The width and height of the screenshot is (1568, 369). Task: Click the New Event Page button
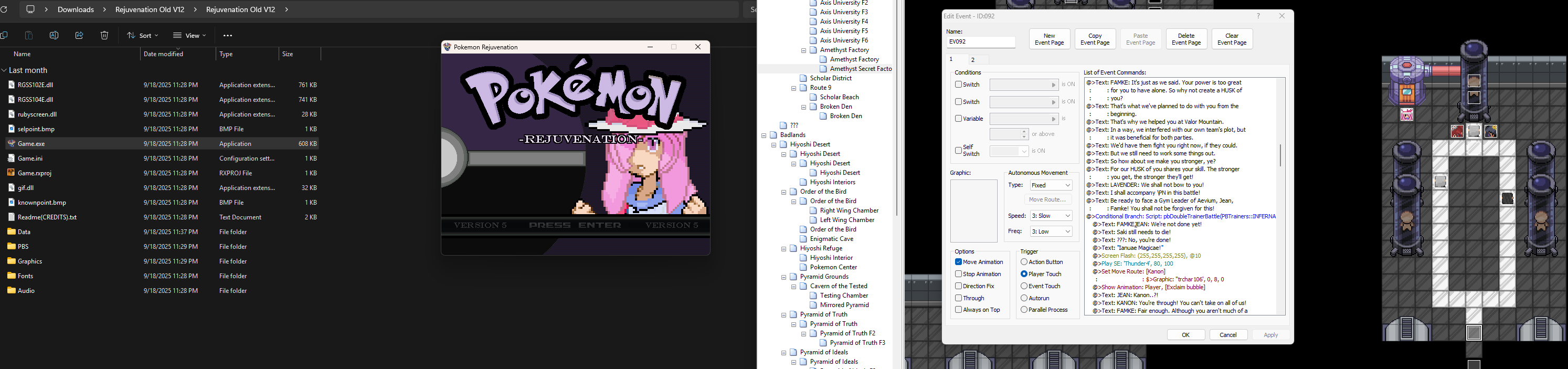[x=1050, y=39]
